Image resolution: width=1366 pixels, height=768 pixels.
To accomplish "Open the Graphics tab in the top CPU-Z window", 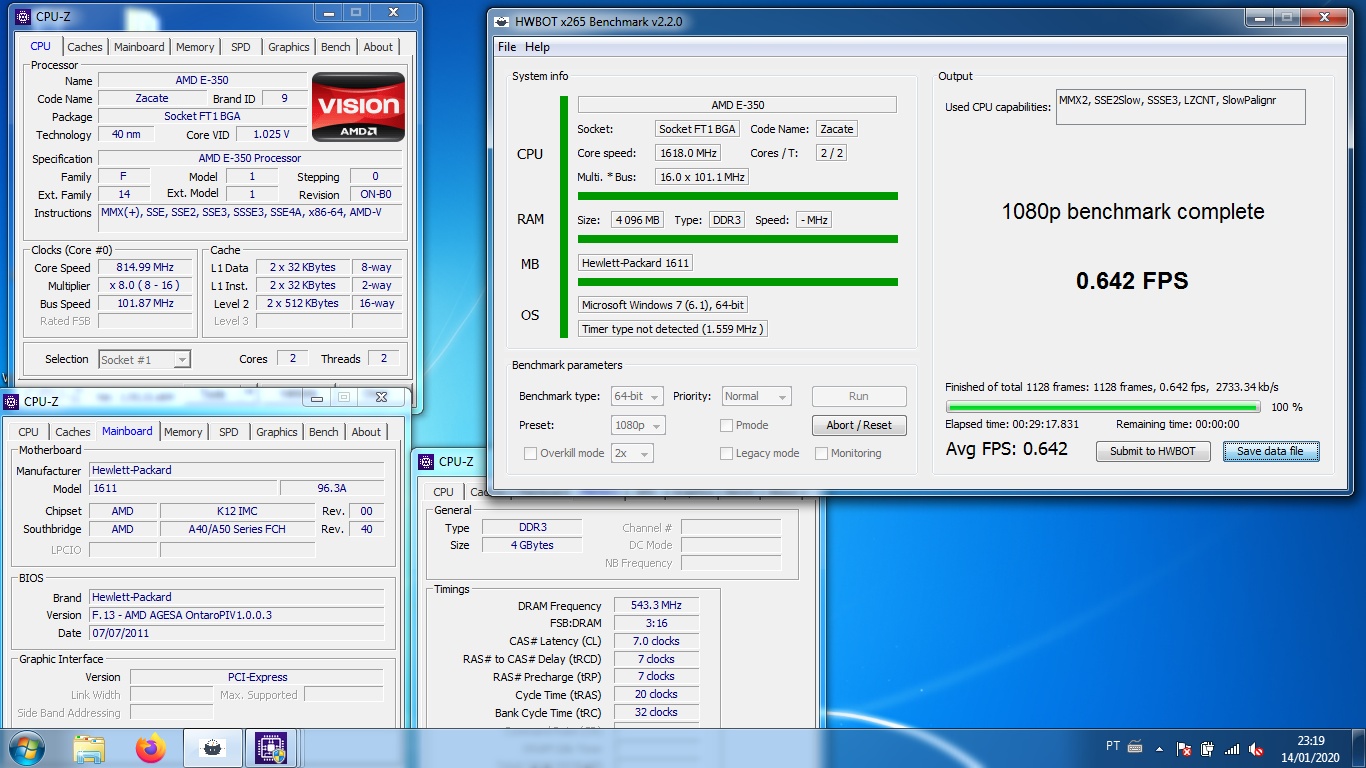I will [x=289, y=47].
